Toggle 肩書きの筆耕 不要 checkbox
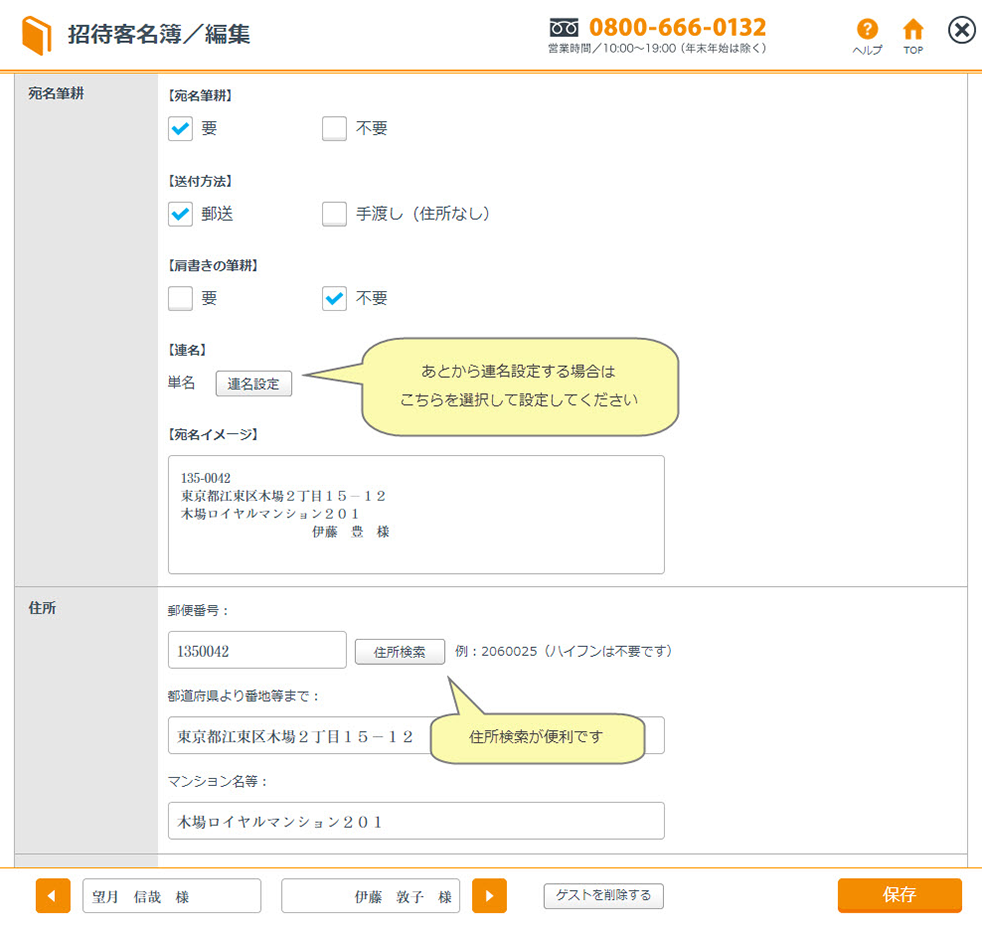Image resolution: width=982 pixels, height=928 pixels. point(334,299)
